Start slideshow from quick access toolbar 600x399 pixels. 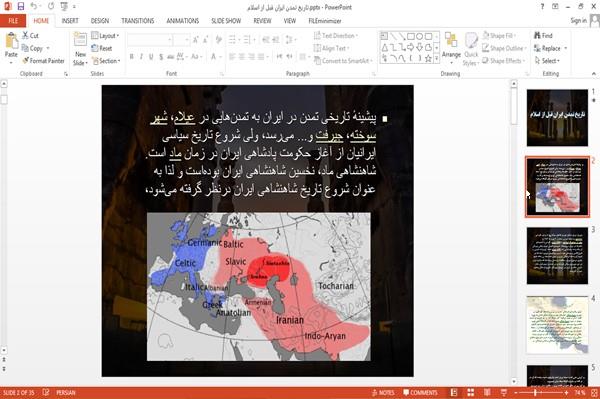click(64, 7)
